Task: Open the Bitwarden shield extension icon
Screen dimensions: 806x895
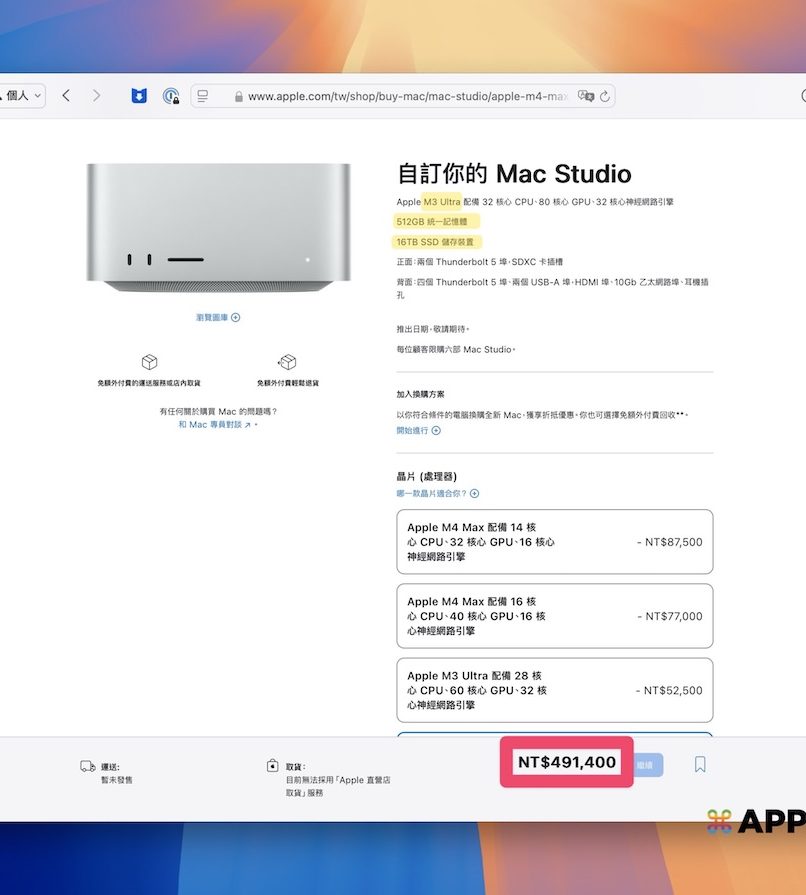Action: pyautogui.click(x=139, y=96)
